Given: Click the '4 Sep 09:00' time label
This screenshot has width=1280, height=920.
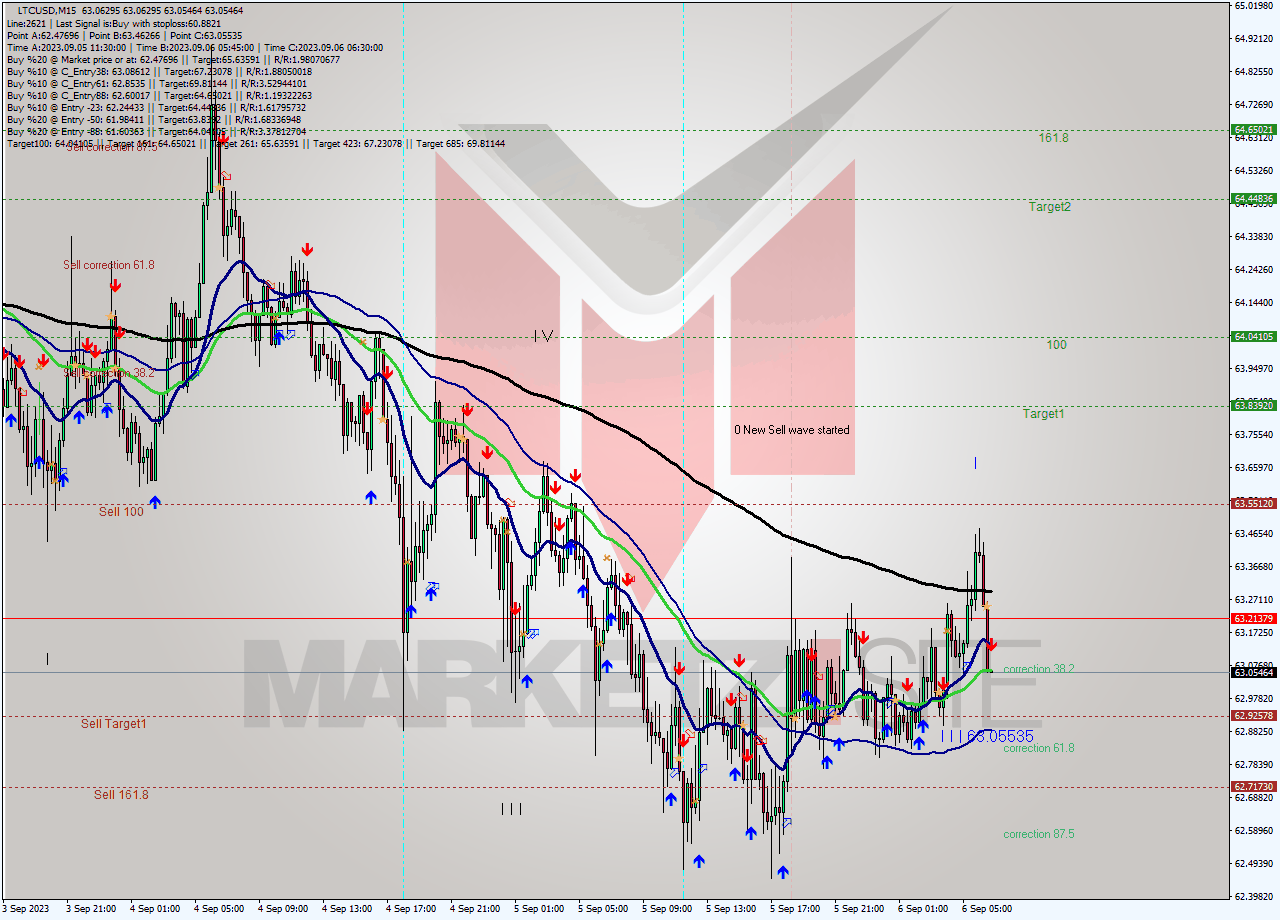Looking at the screenshot, I should pos(282,909).
